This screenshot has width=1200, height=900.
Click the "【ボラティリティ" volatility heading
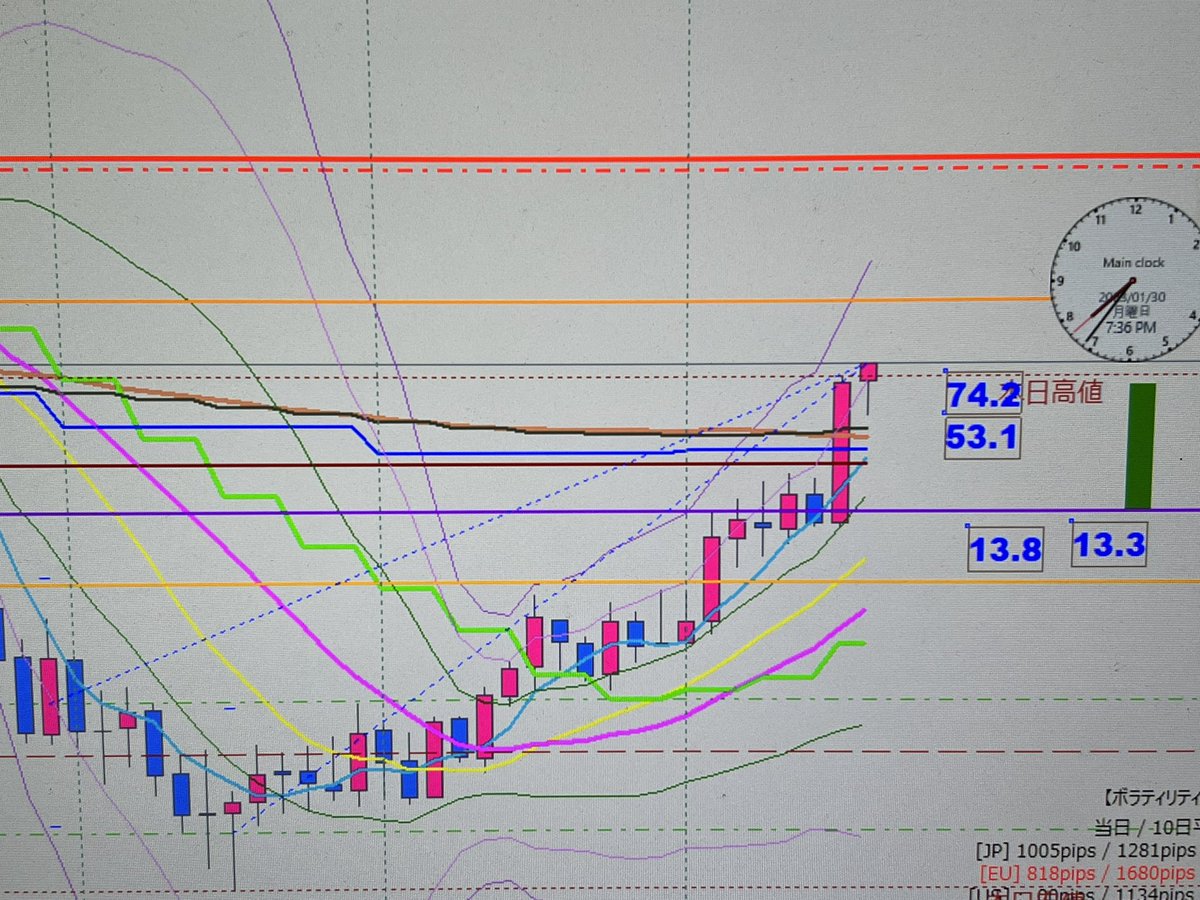tap(1150, 799)
